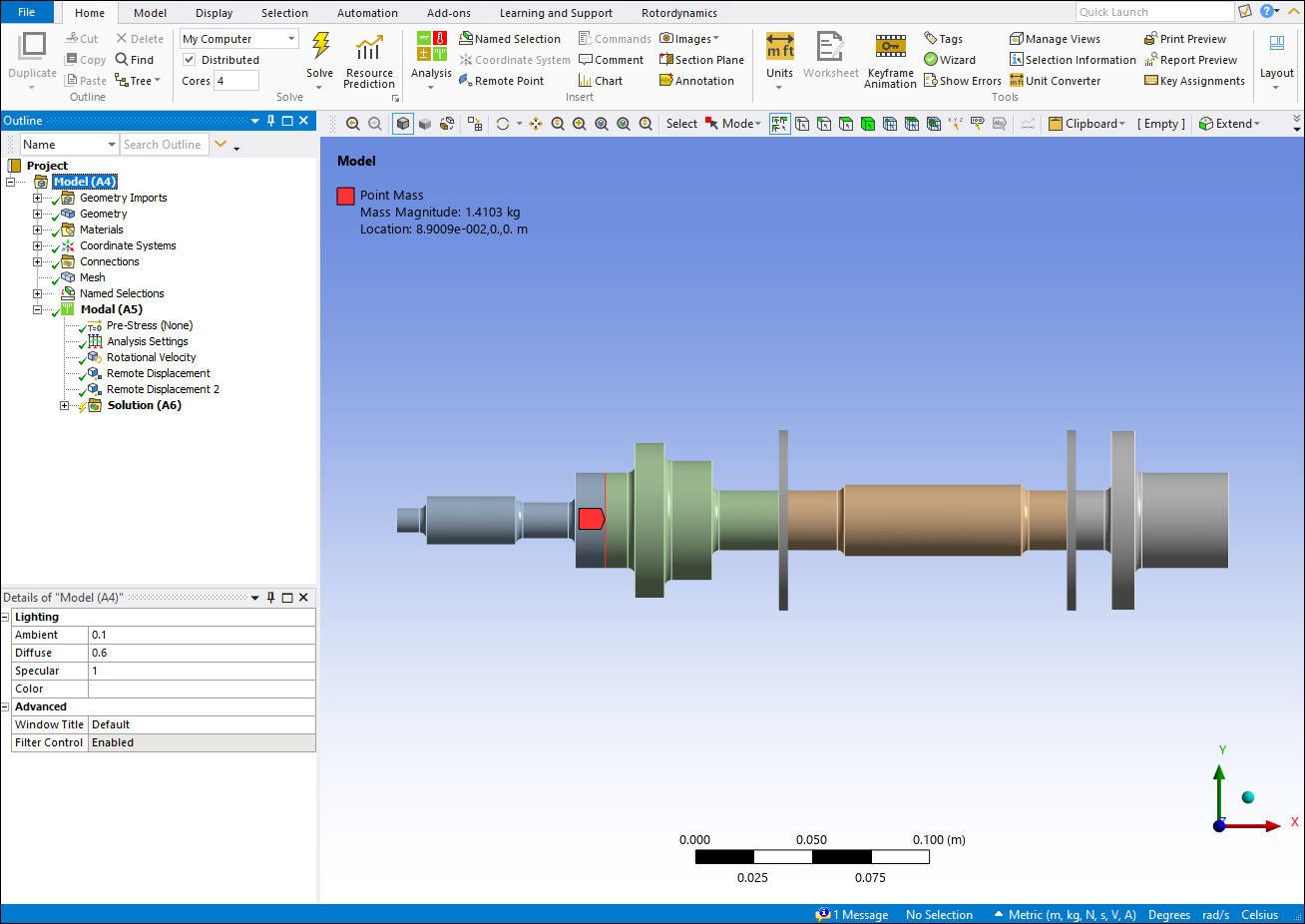
Task: Click the red Point Mass legend swatch
Action: click(x=345, y=197)
